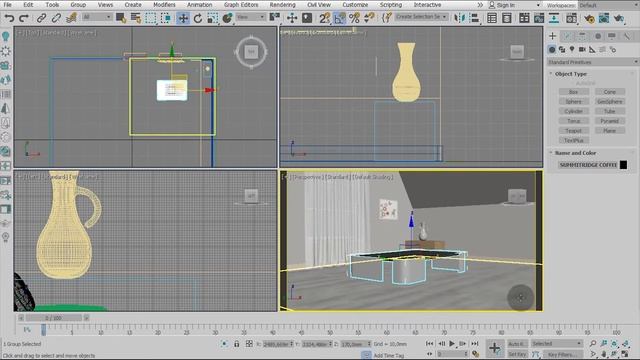
Task: Toggle Window/Crossing selection mode
Action: click(166, 18)
